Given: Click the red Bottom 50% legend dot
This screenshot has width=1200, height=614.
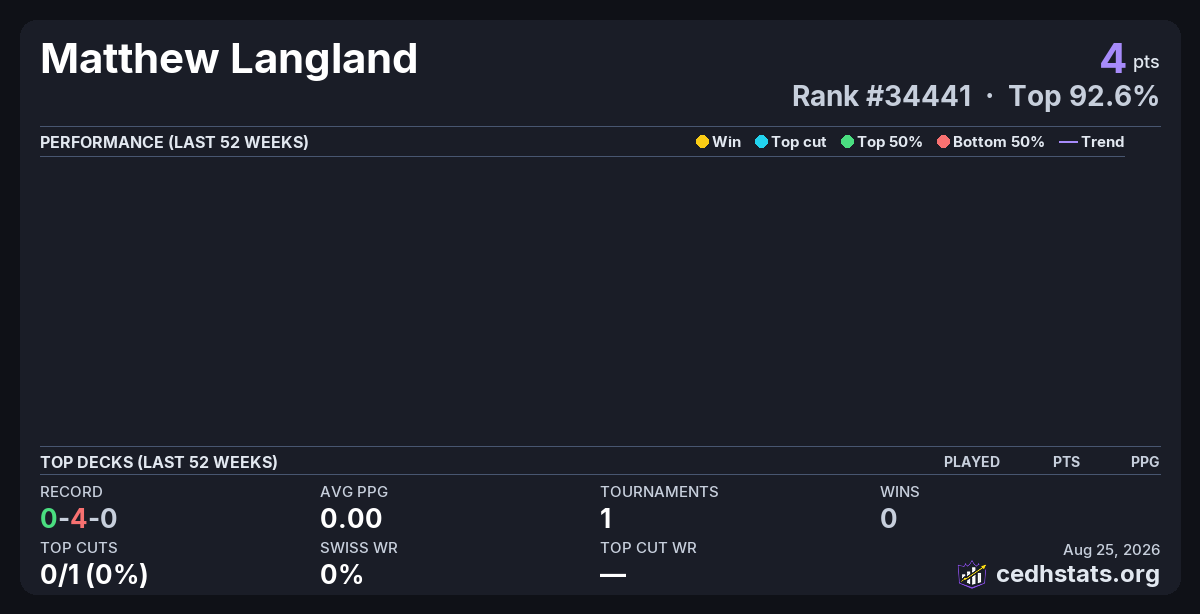Looking at the screenshot, I should [x=943, y=142].
